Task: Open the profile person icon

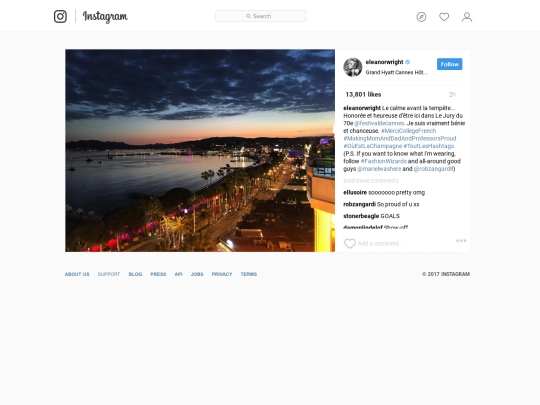Action: tap(467, 17)
